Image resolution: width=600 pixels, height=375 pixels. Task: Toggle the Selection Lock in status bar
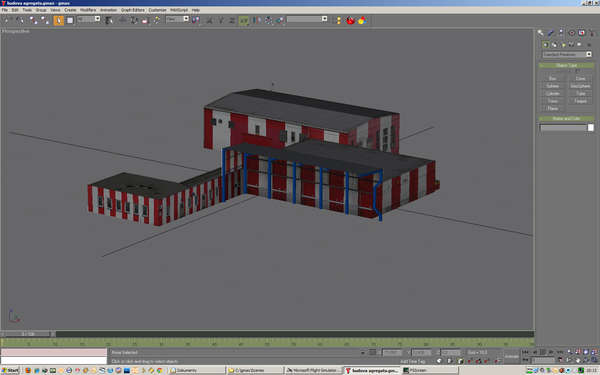(x=372, y=352)
